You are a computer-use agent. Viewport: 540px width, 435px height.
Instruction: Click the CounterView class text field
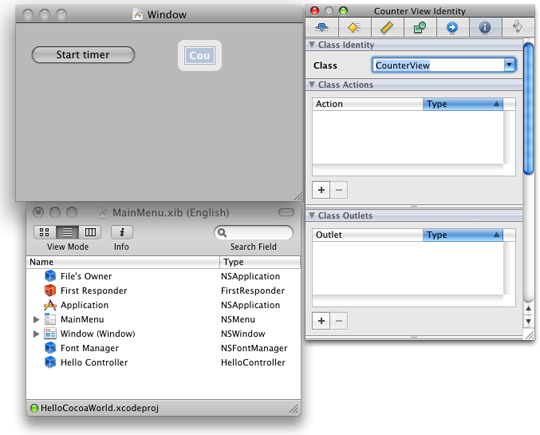438,65
